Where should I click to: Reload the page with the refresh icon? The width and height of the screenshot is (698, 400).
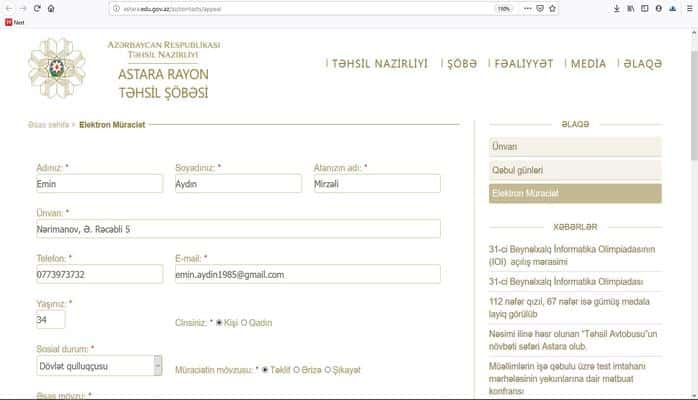tap(37, 8)
